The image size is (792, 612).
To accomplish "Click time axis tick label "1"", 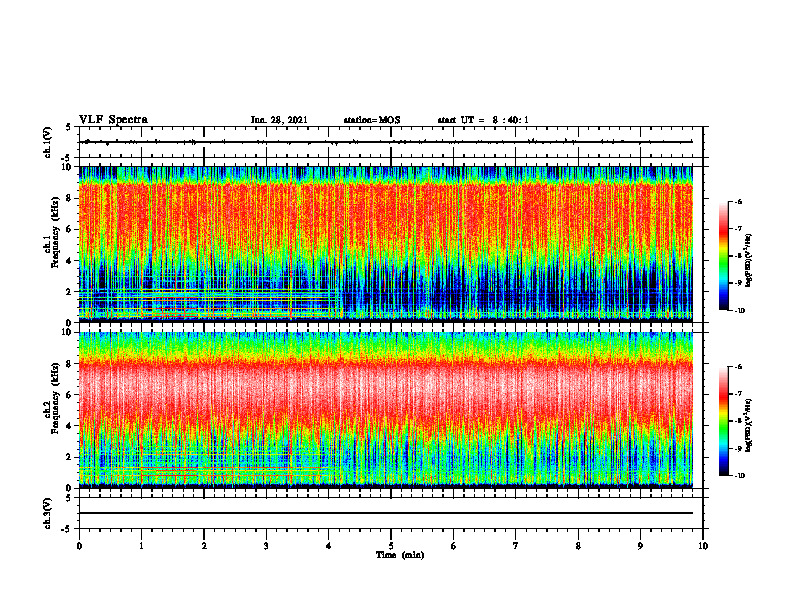I will (141, 546).
